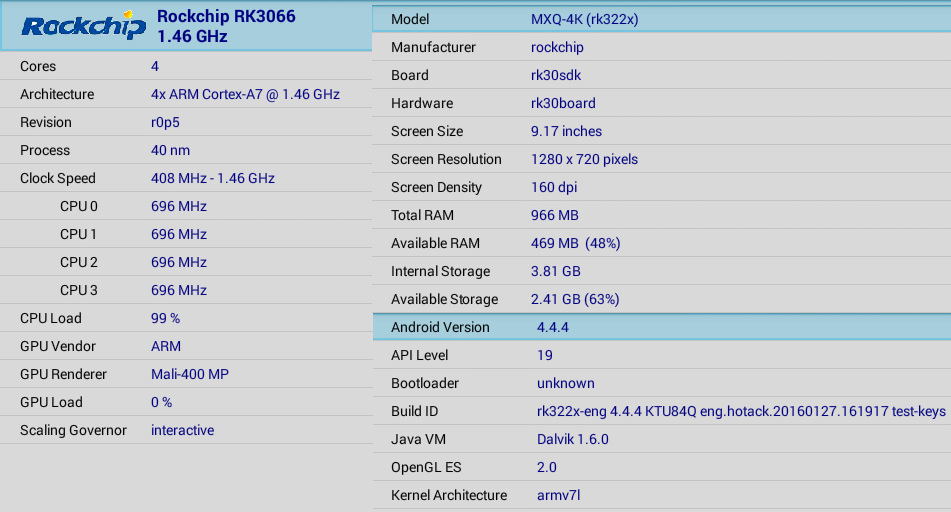951x512 pixels.
Task: Select Screen Size value 9.17 inches
Action: pos(566,131)
